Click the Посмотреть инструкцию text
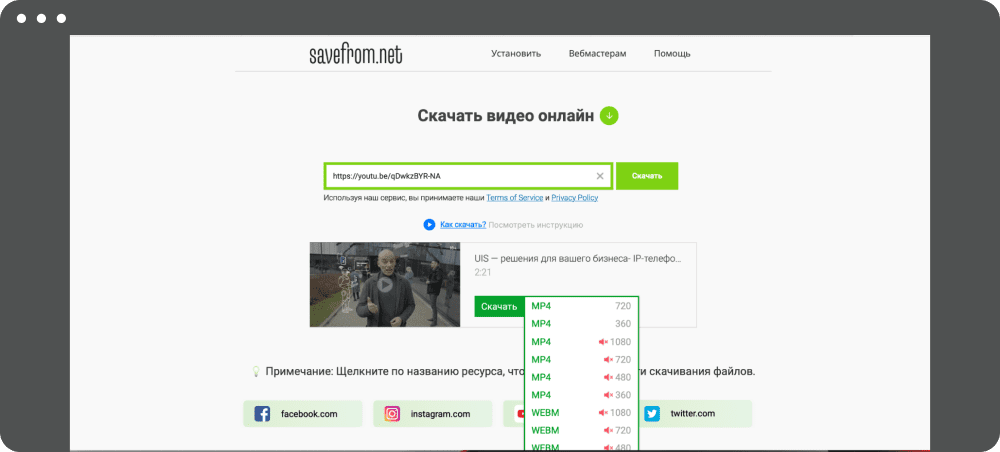The width and height of the screenshot is (1000, 452). (536, 225)
